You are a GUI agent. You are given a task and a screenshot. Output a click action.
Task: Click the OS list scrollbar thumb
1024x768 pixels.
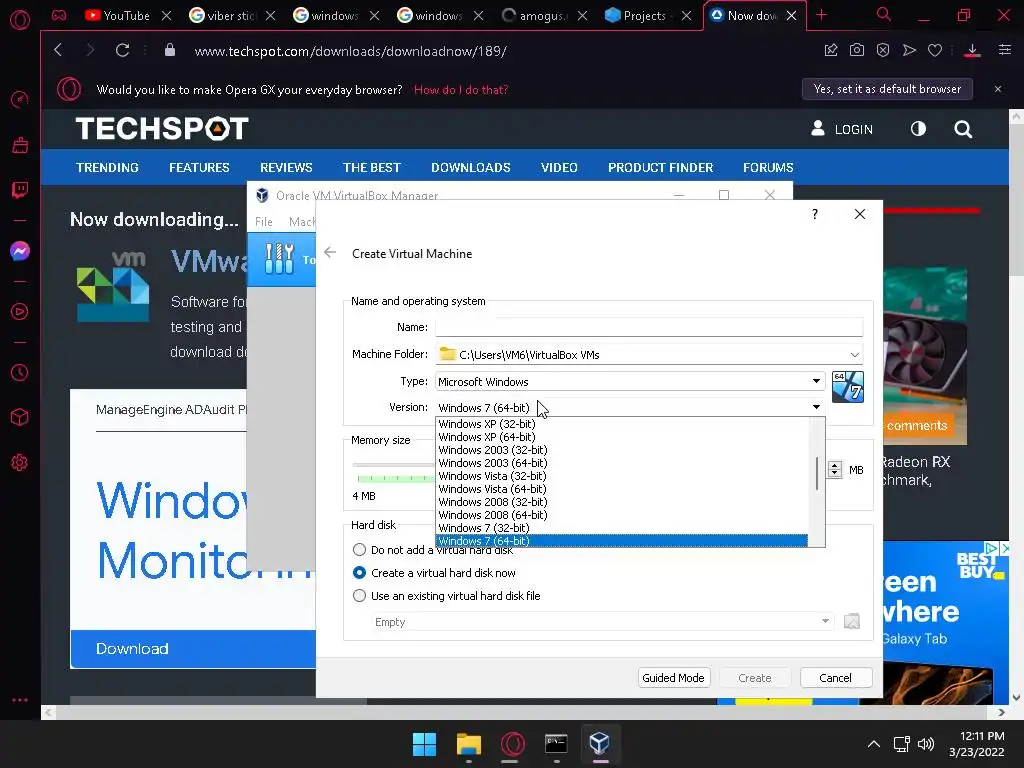[x=817, y=473]
